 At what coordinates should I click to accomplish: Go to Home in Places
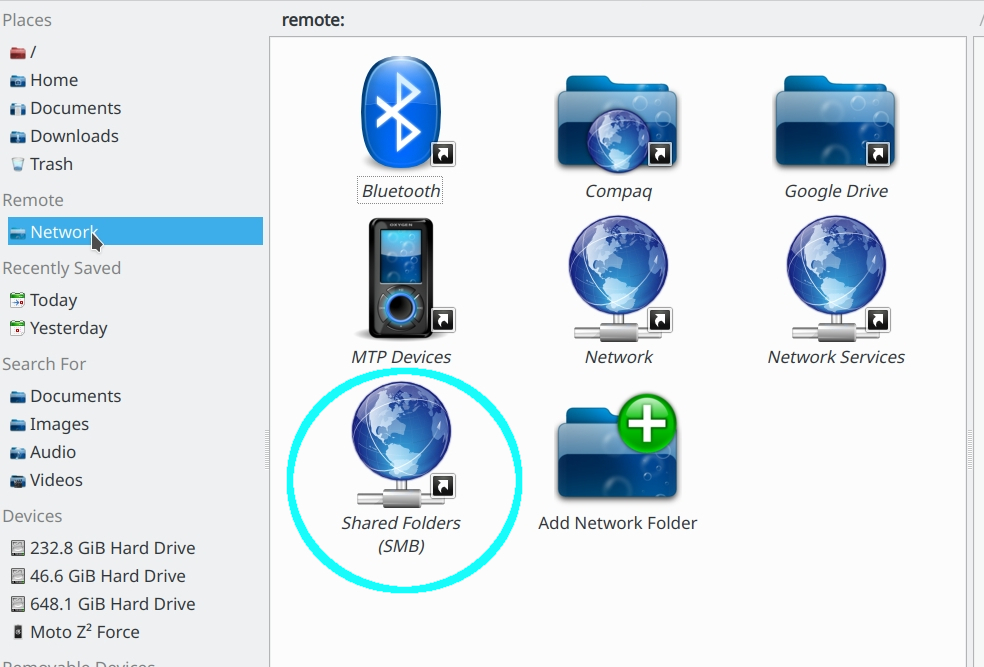point(53,80)
